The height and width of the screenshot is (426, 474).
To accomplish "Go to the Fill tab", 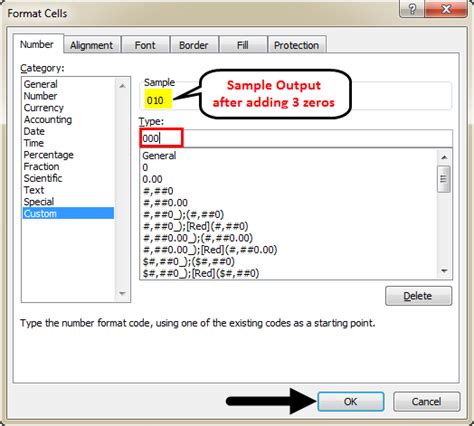I will coord(243,45).
